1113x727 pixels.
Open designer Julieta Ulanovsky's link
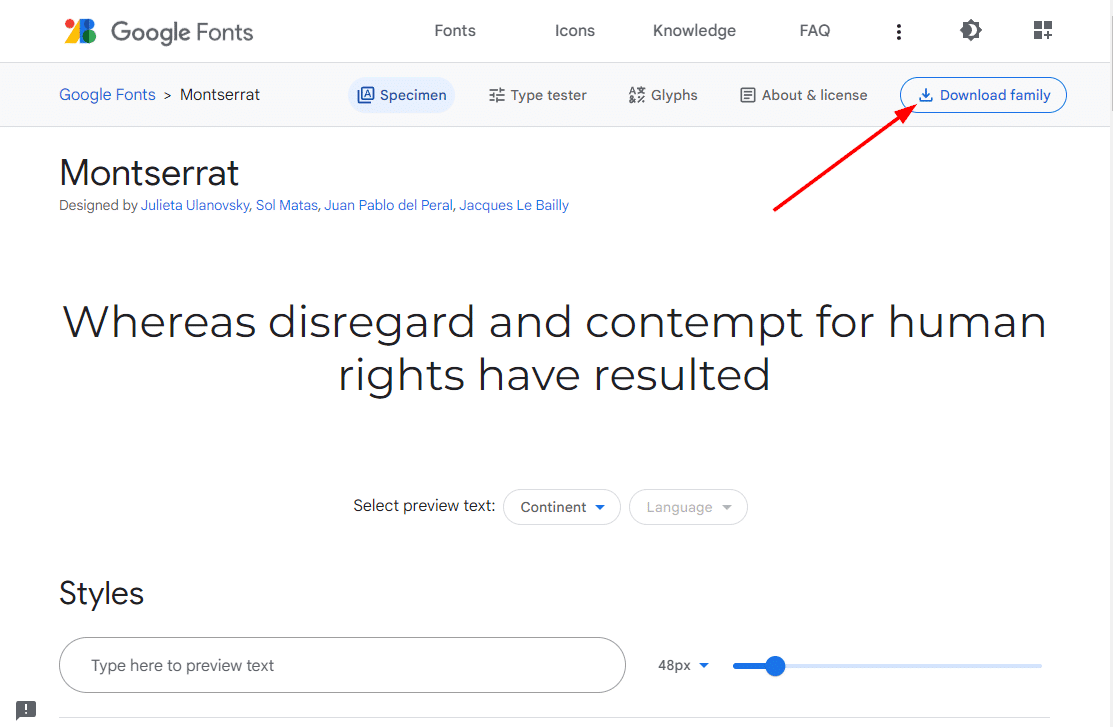click(x=195, y=205)
